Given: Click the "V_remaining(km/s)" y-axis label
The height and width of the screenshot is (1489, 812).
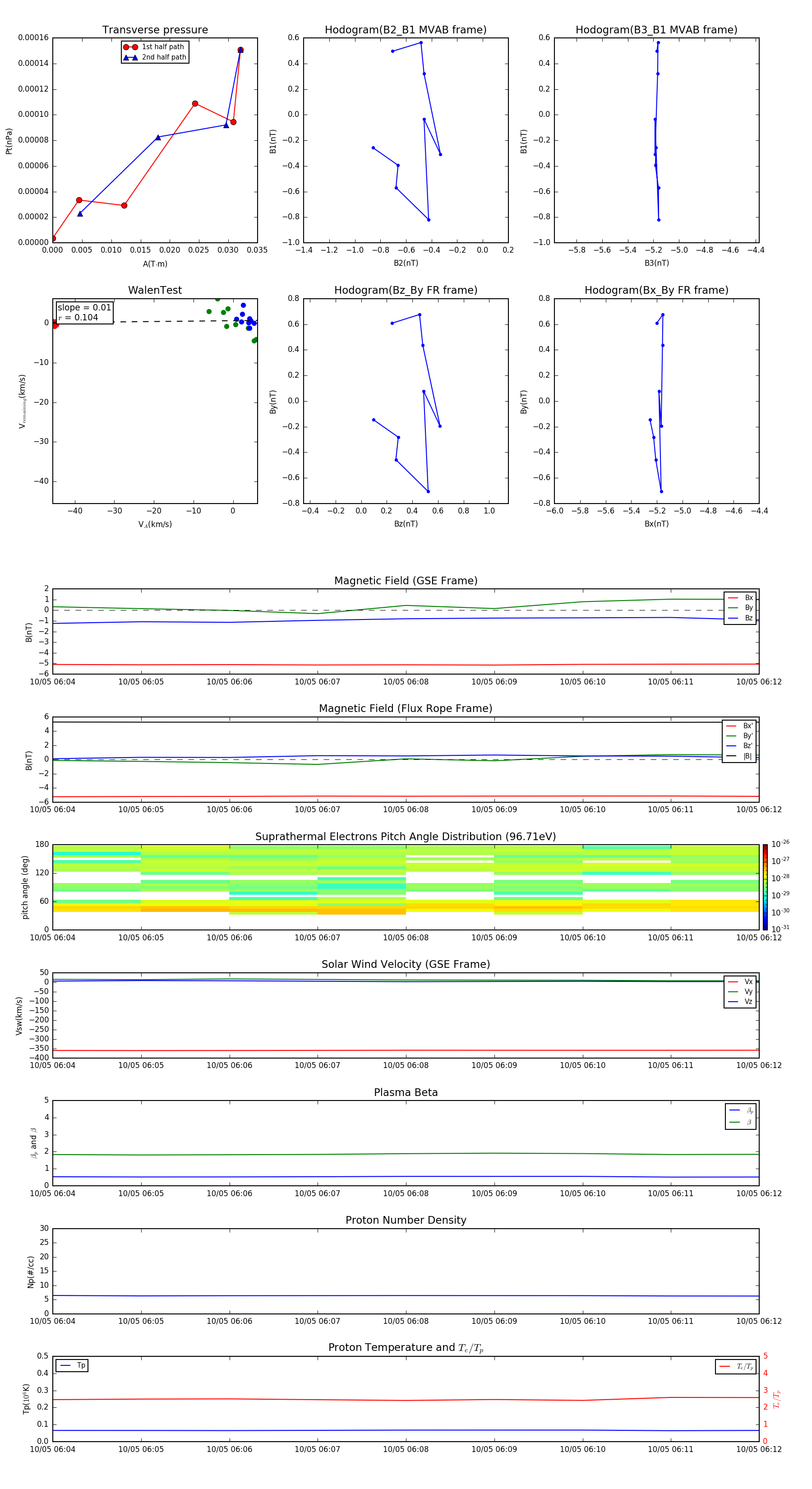Looking at the screenshot, I should tap(23, 401).
